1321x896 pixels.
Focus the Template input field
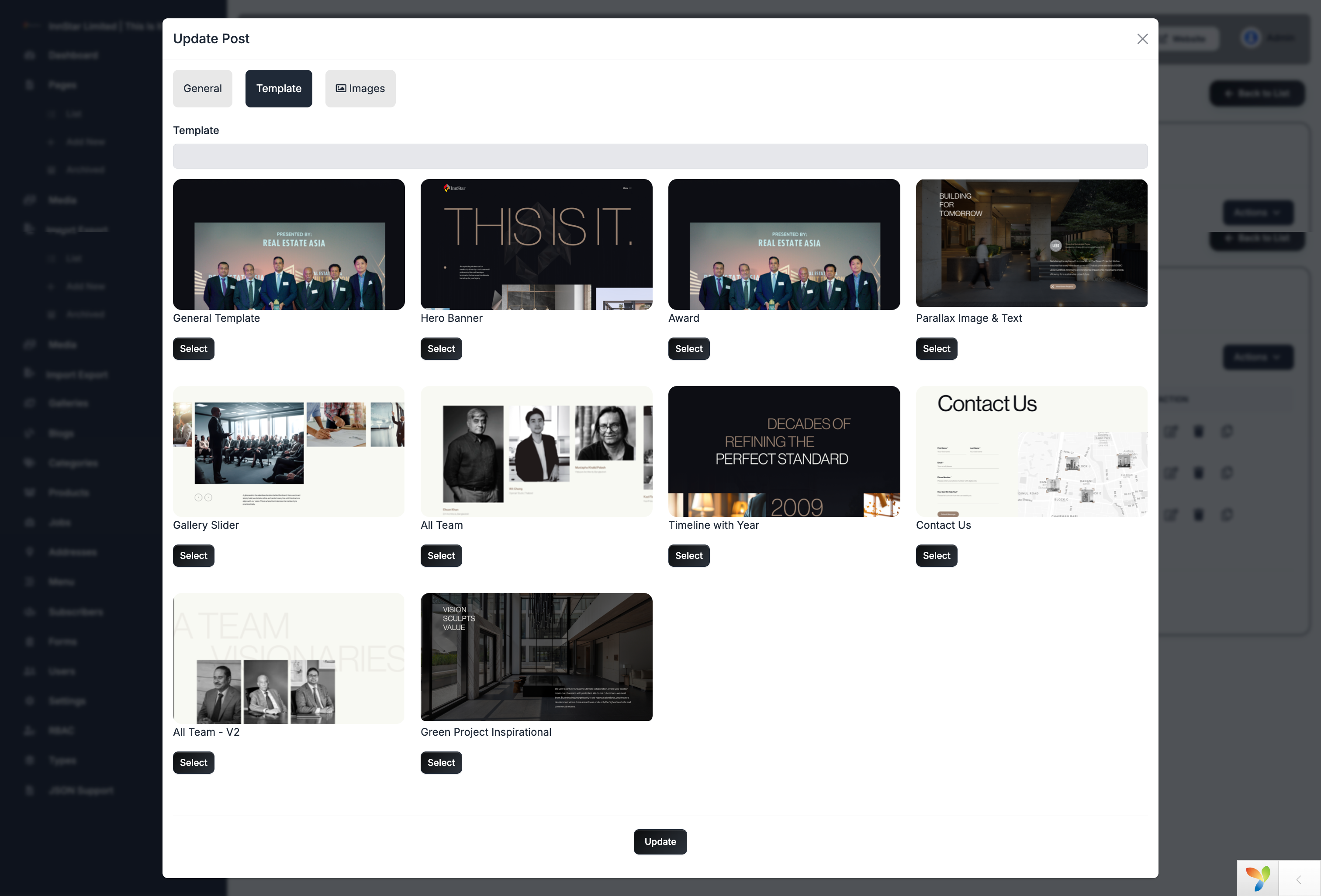(660, 156)
